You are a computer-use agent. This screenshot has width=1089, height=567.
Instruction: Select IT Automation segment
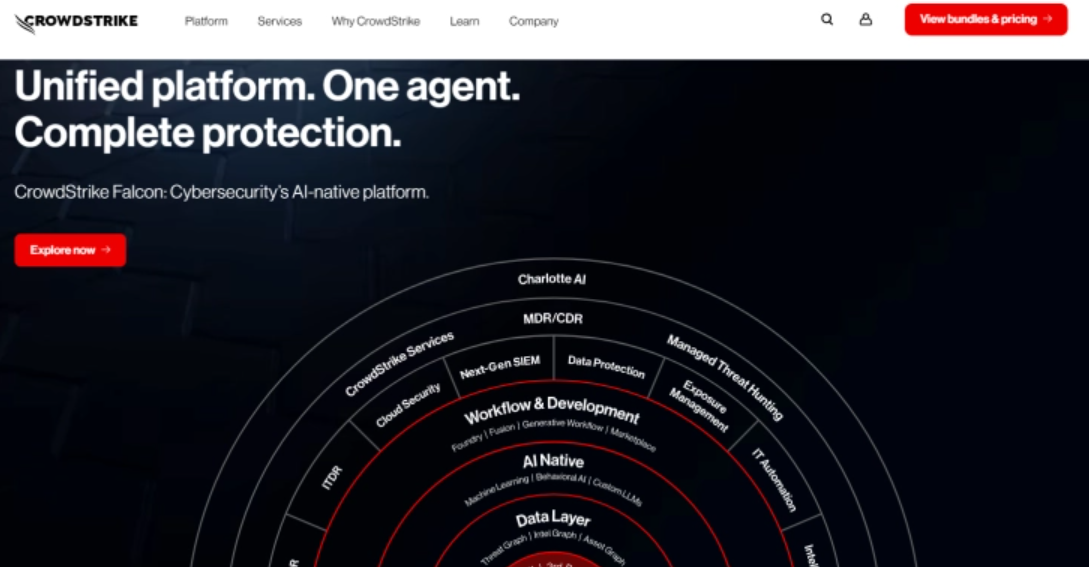point(775,480)
